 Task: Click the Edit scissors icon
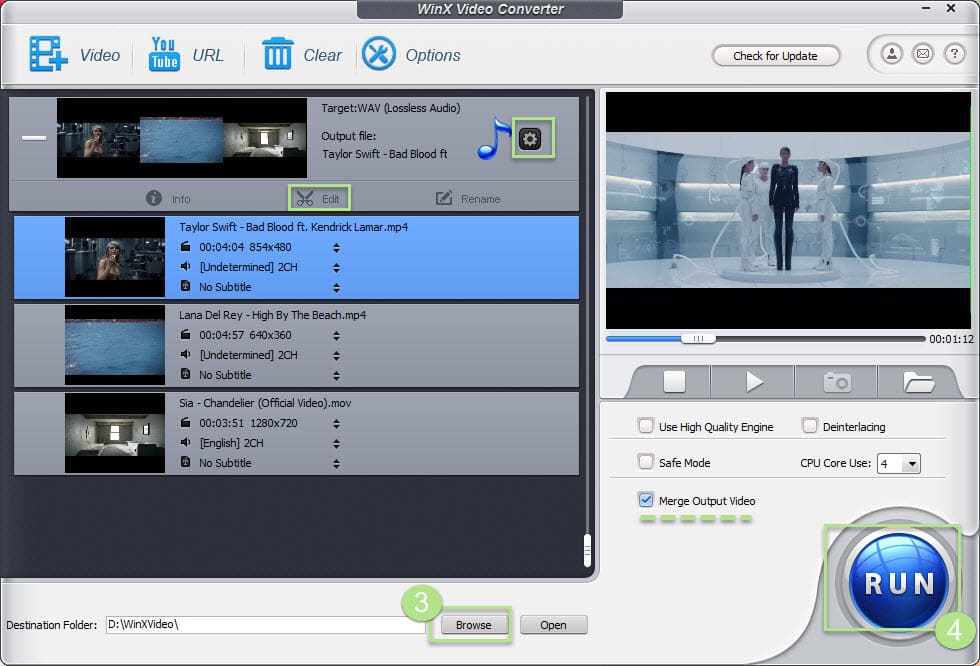click(305, 199)
